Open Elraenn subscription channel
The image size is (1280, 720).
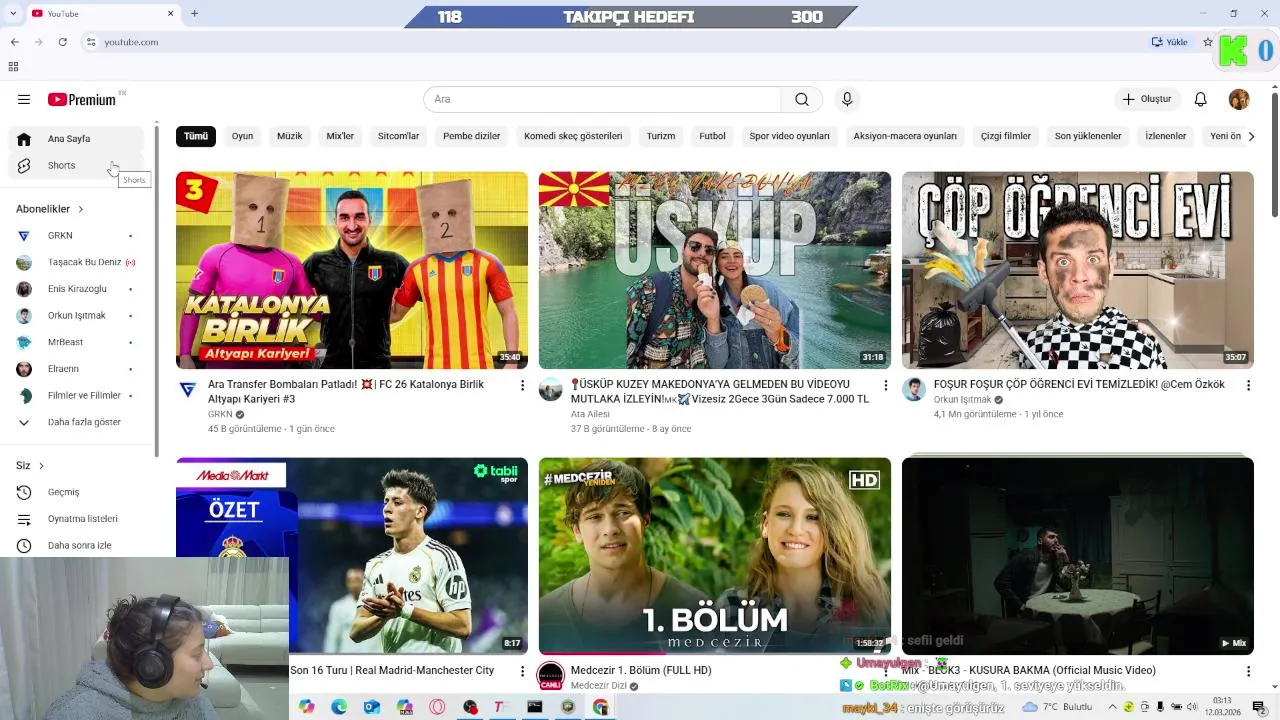tap(75, 369)
